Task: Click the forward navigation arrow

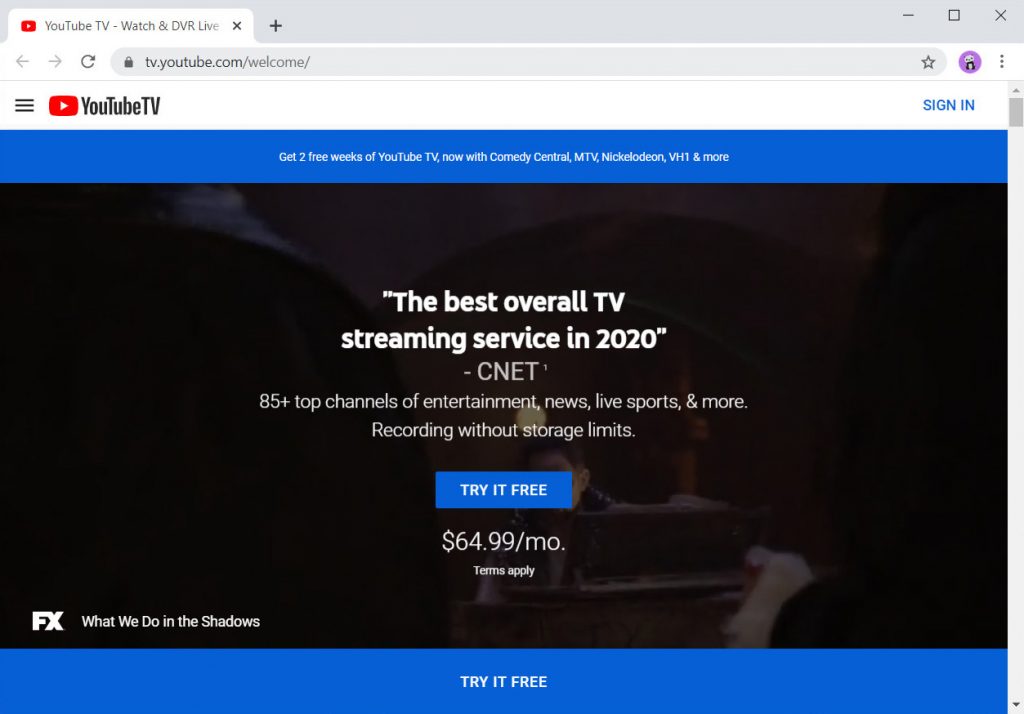Action: (x=56, y=61)
